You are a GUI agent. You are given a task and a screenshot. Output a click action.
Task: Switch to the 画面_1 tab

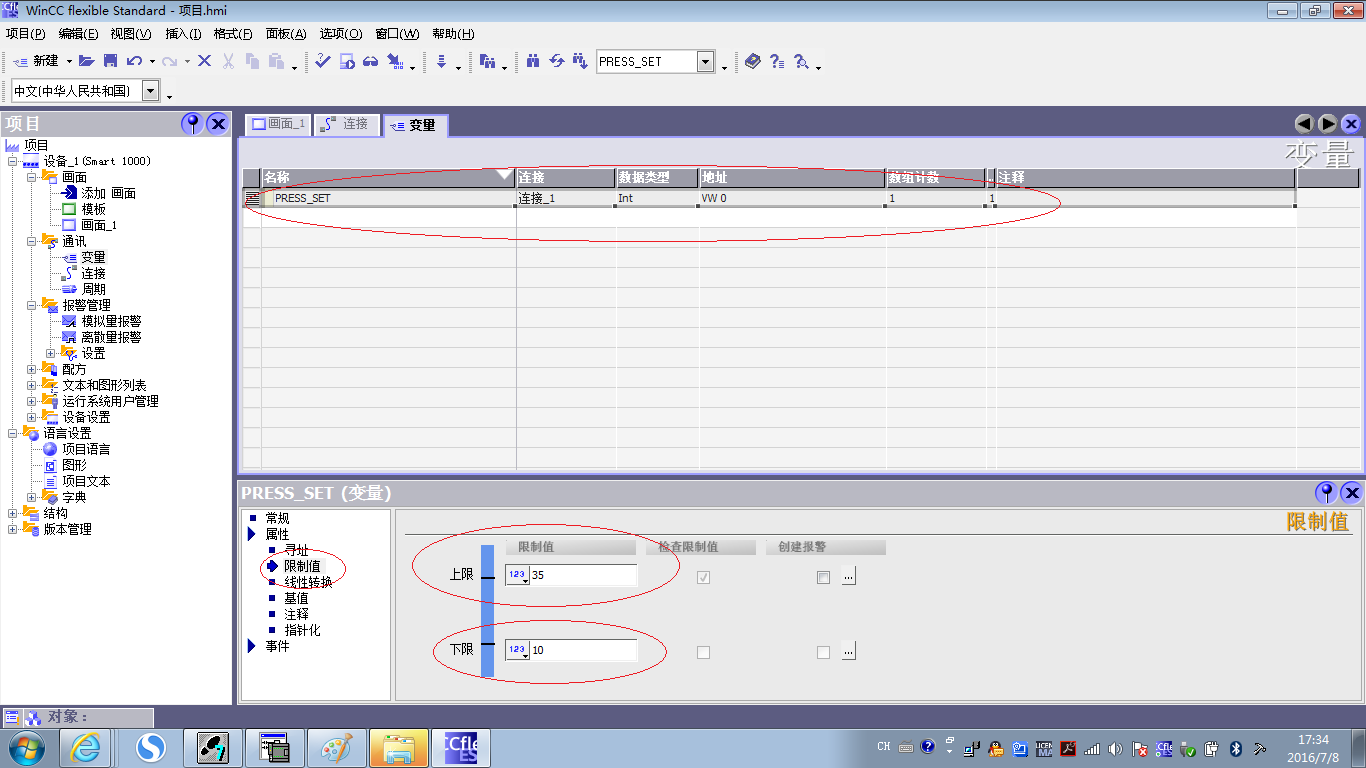coord(278,124)
